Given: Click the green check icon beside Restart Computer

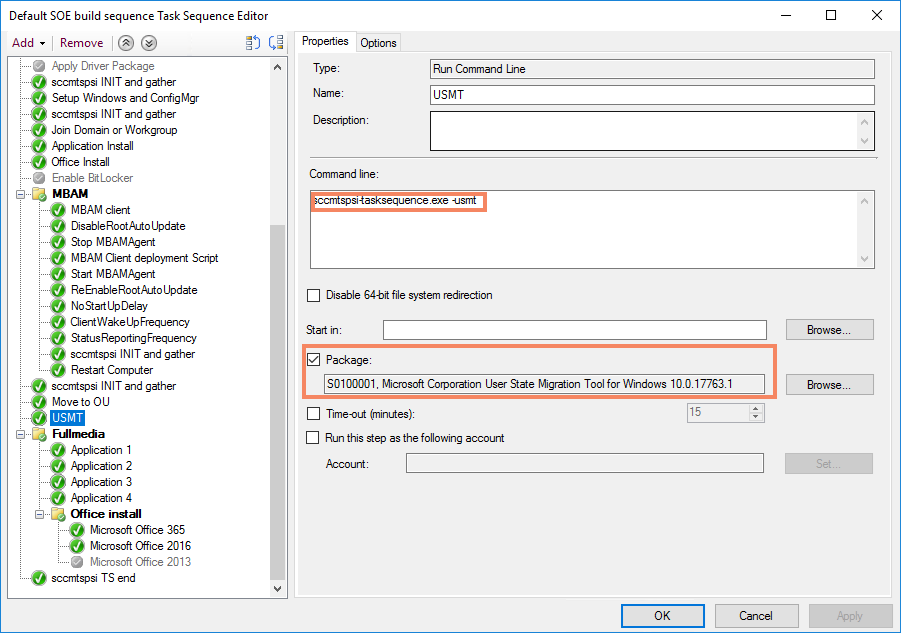Looking at the screenshot, I should (x=58, y=370).
